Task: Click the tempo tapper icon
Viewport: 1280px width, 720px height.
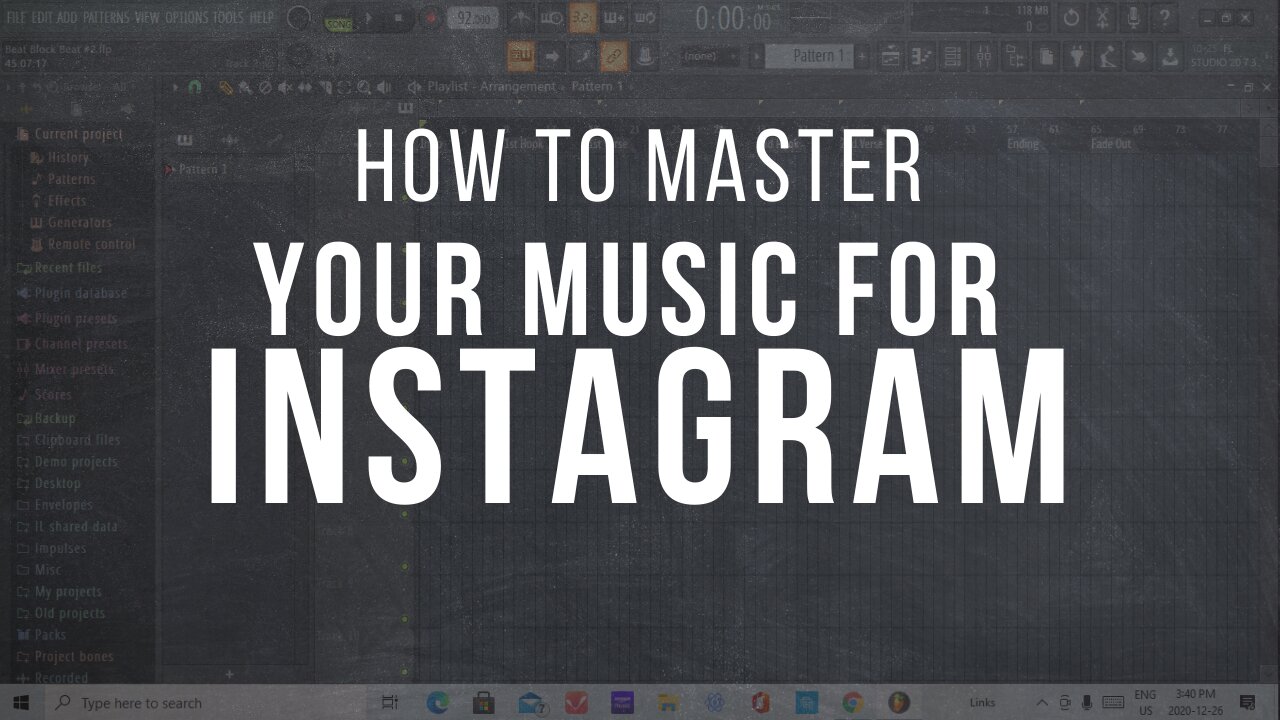Action: click(x=1107, y=56)
